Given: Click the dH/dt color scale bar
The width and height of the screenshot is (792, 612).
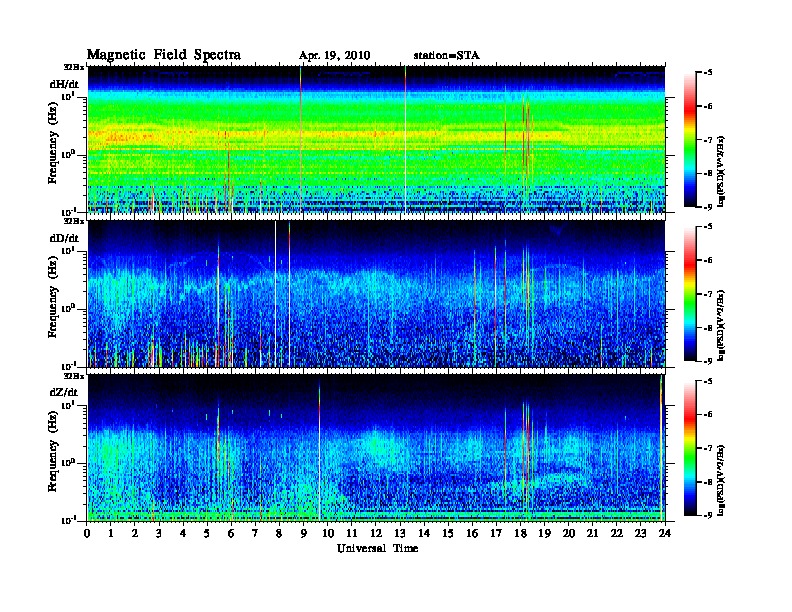Looking at the screenshot, I should 690,140.
